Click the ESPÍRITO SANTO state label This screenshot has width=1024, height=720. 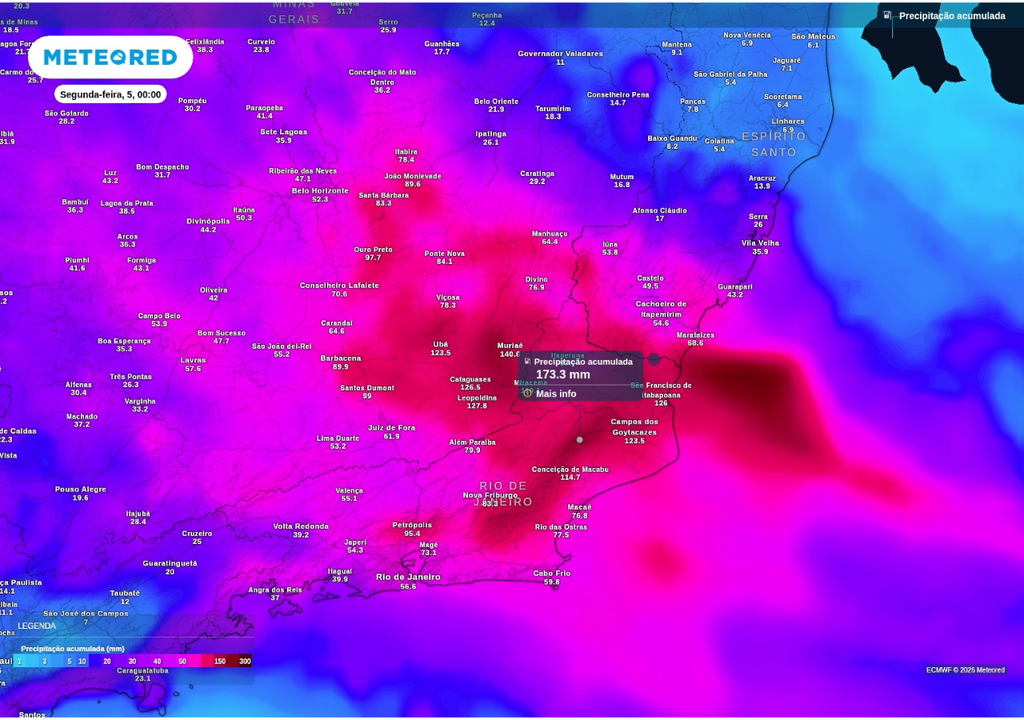coord(774,144)
